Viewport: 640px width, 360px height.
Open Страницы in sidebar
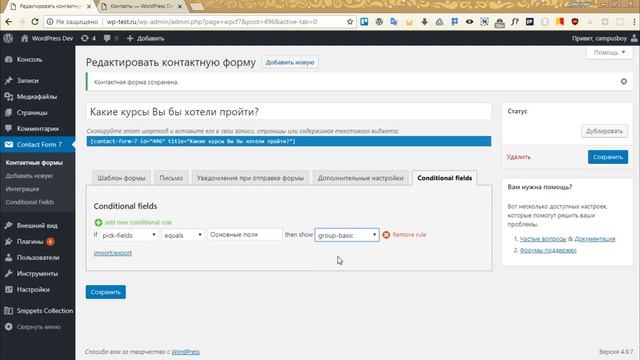[32, 113]
